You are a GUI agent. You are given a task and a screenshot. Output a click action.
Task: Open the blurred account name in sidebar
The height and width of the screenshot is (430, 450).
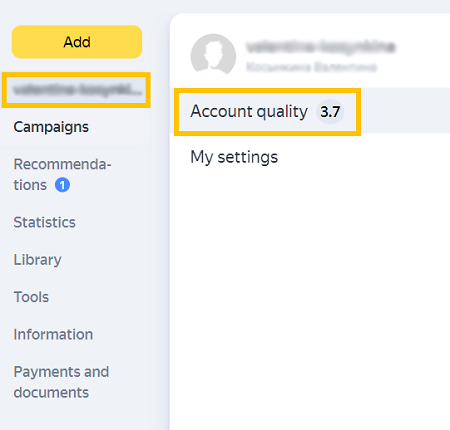(76, 90)
